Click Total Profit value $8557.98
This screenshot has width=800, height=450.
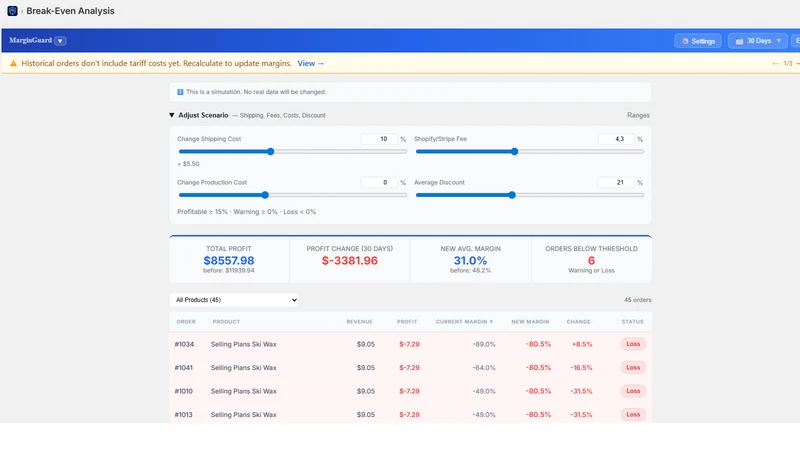[229, 261]
